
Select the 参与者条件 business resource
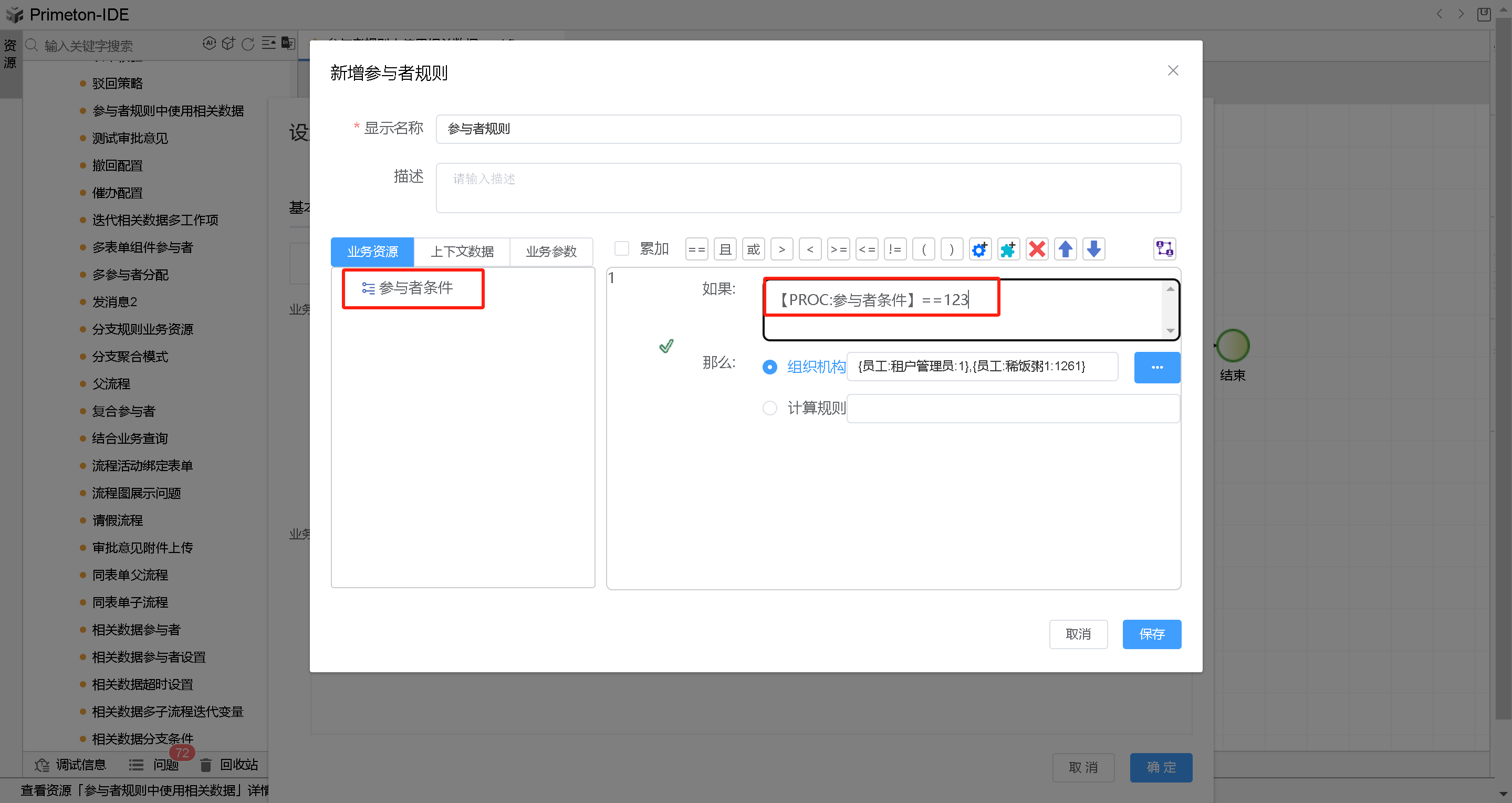click(415, 288)
